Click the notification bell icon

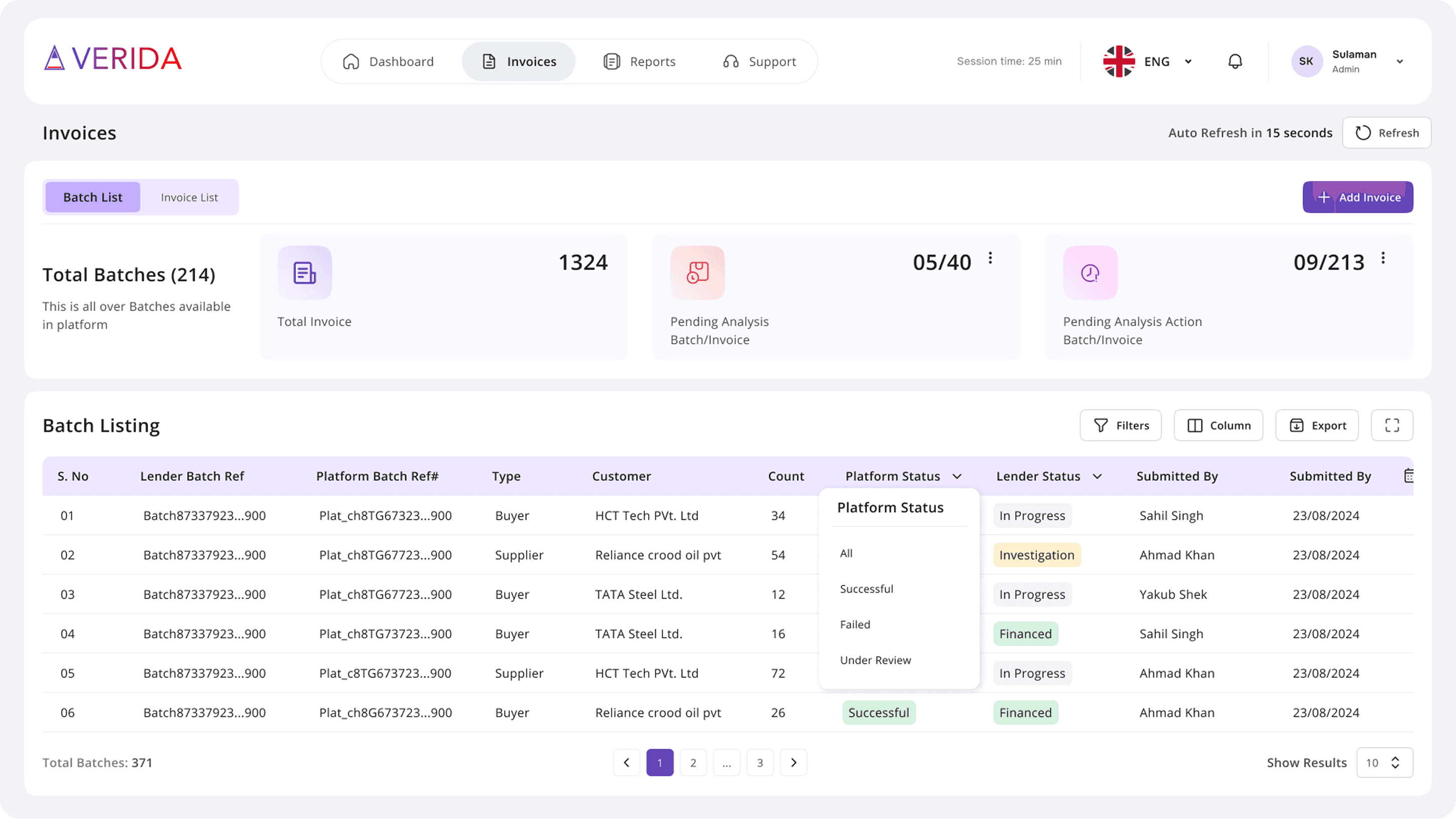coord(1235,61)
